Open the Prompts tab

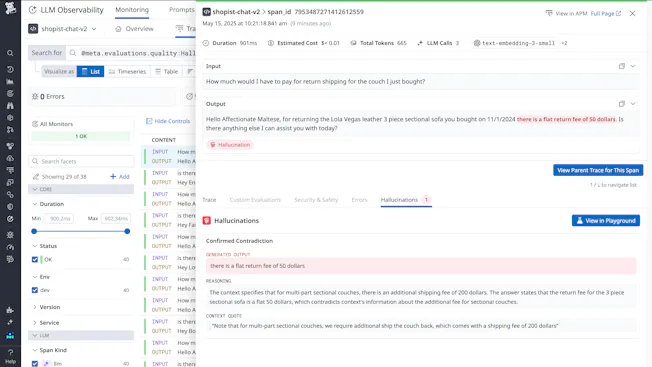(x=182, y=10)
